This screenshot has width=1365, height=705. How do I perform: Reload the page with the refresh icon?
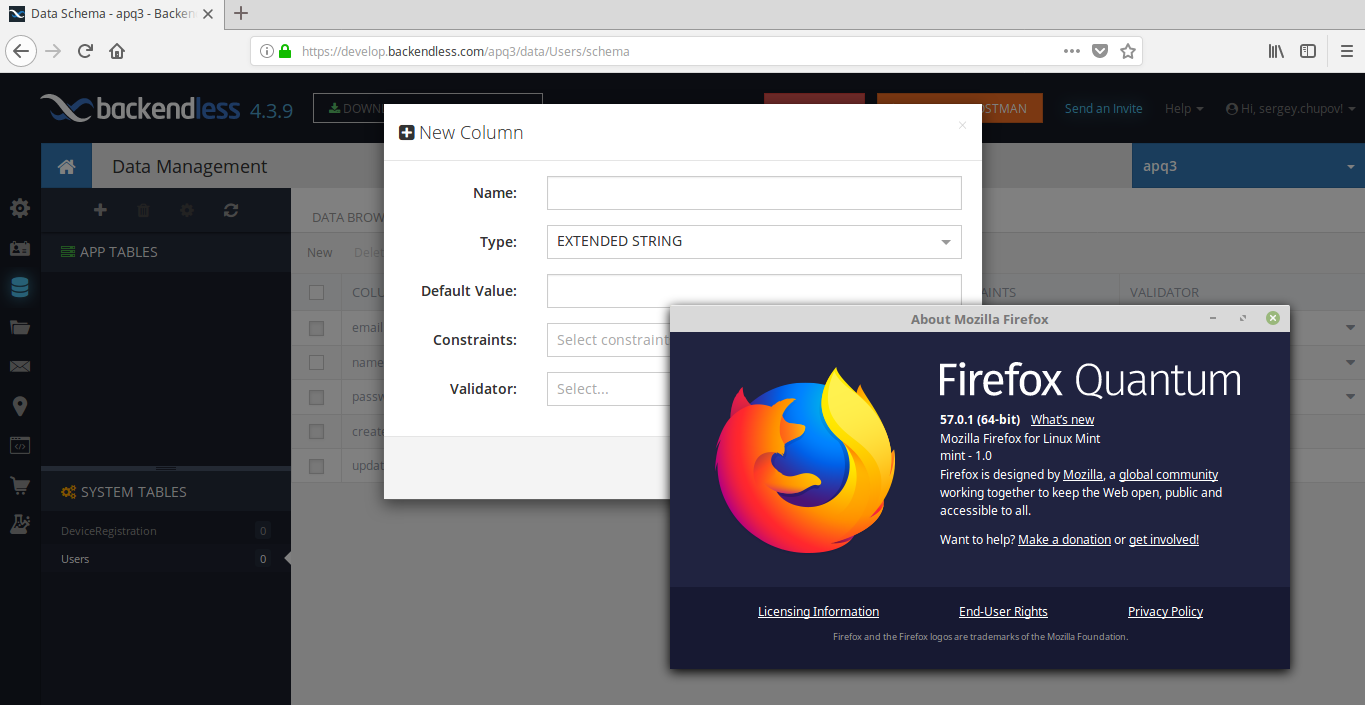(85, 51)
